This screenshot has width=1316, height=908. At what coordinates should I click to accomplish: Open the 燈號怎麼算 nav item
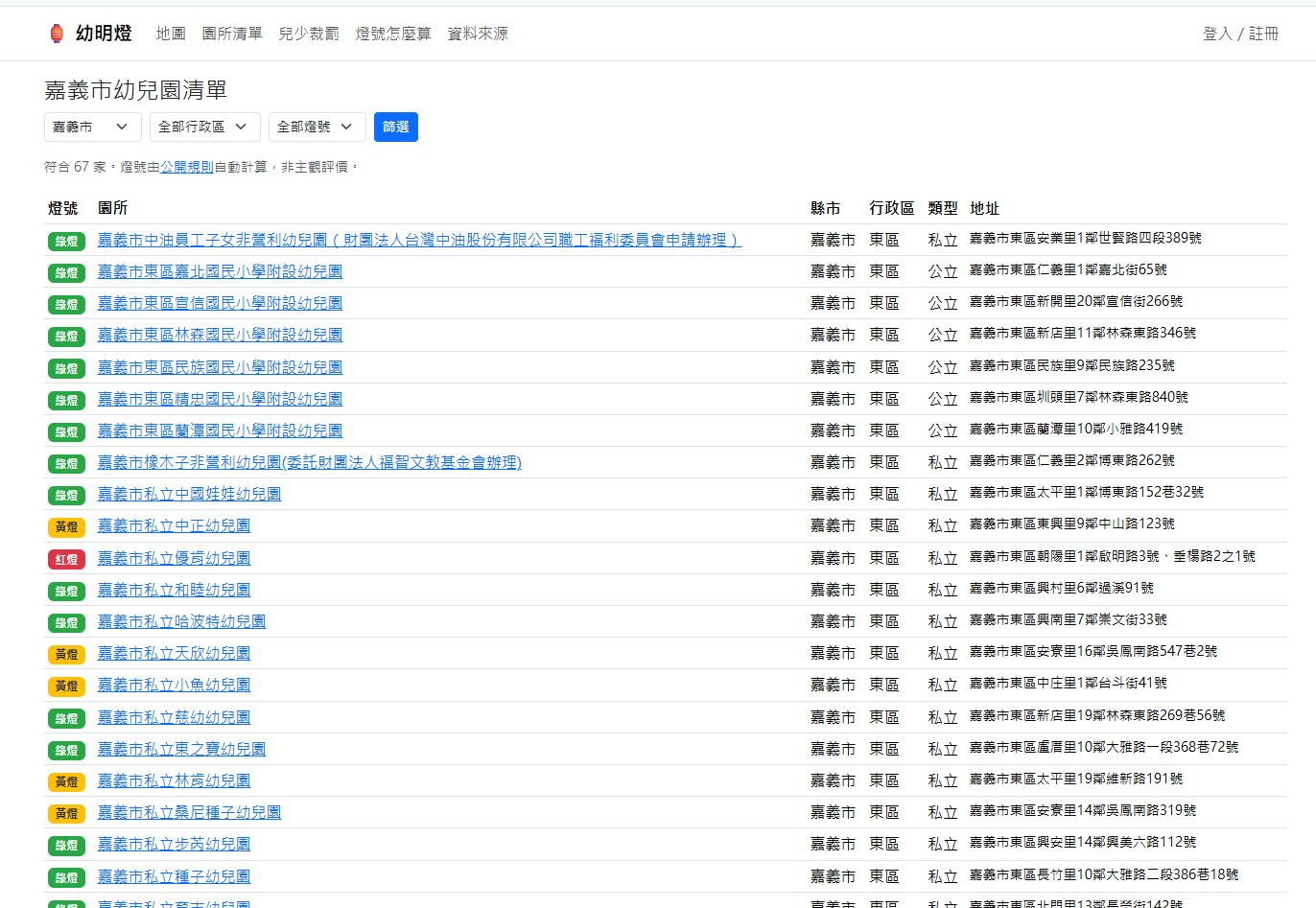coord(393,34)
